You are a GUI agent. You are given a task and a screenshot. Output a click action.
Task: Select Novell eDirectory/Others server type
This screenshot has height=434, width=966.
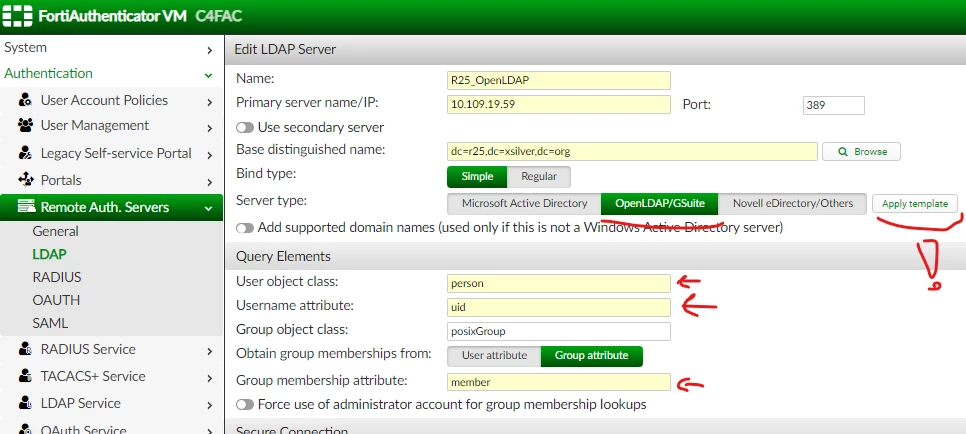(x=792, y=203)
